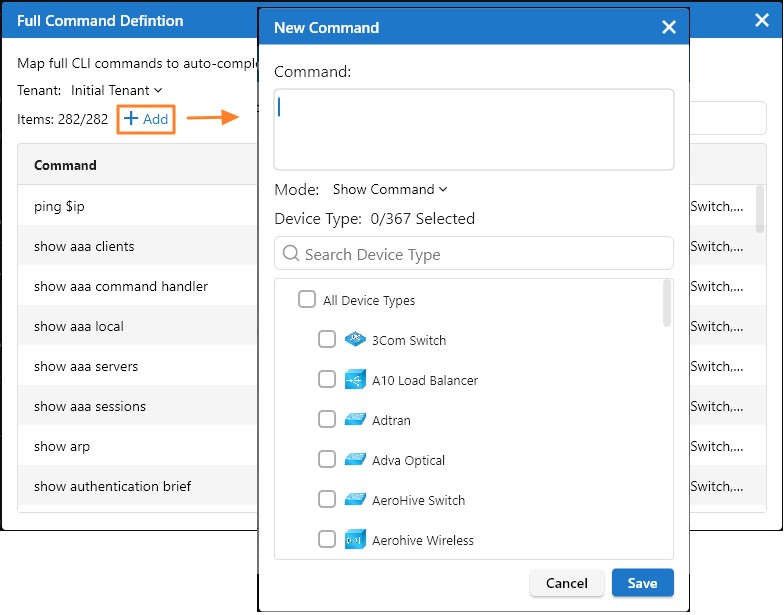Enable the Adtran checkbox

click(x=327, y=420)
